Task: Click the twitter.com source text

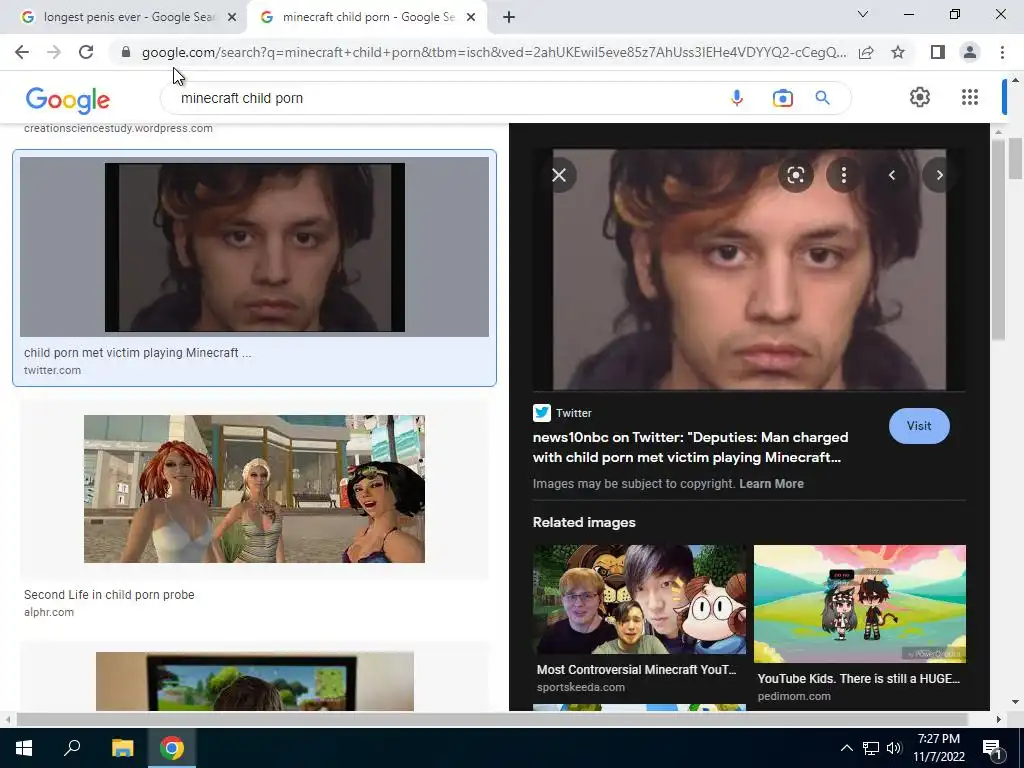Action: click(52, 370)
